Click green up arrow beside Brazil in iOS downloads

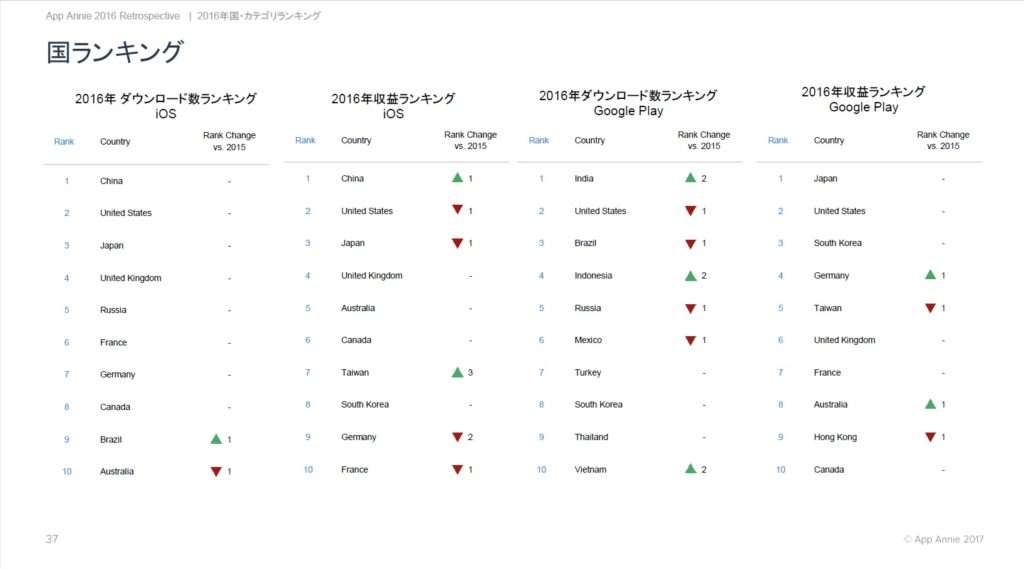215,439
